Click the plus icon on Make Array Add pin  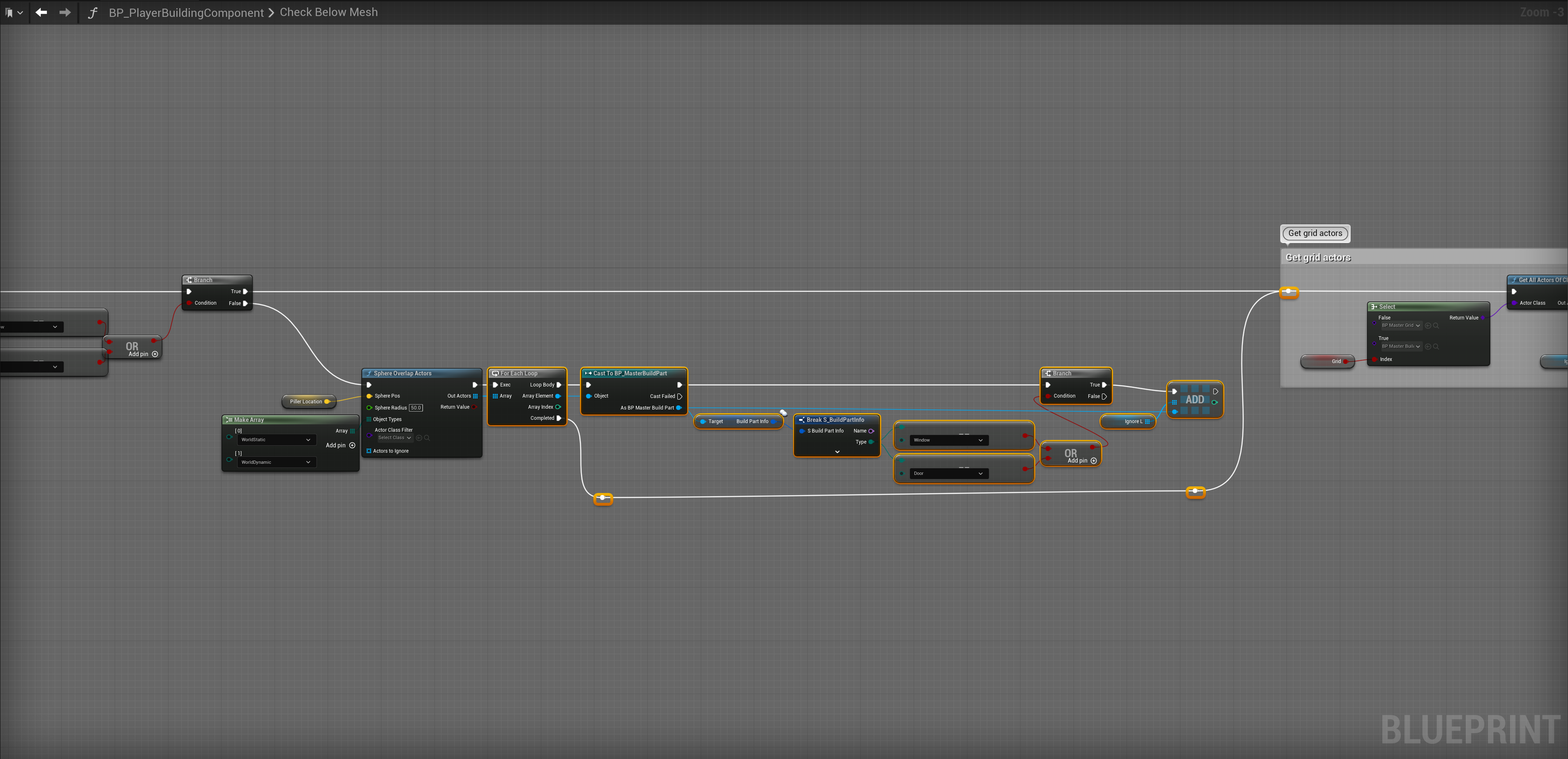[x=352, y=445]
